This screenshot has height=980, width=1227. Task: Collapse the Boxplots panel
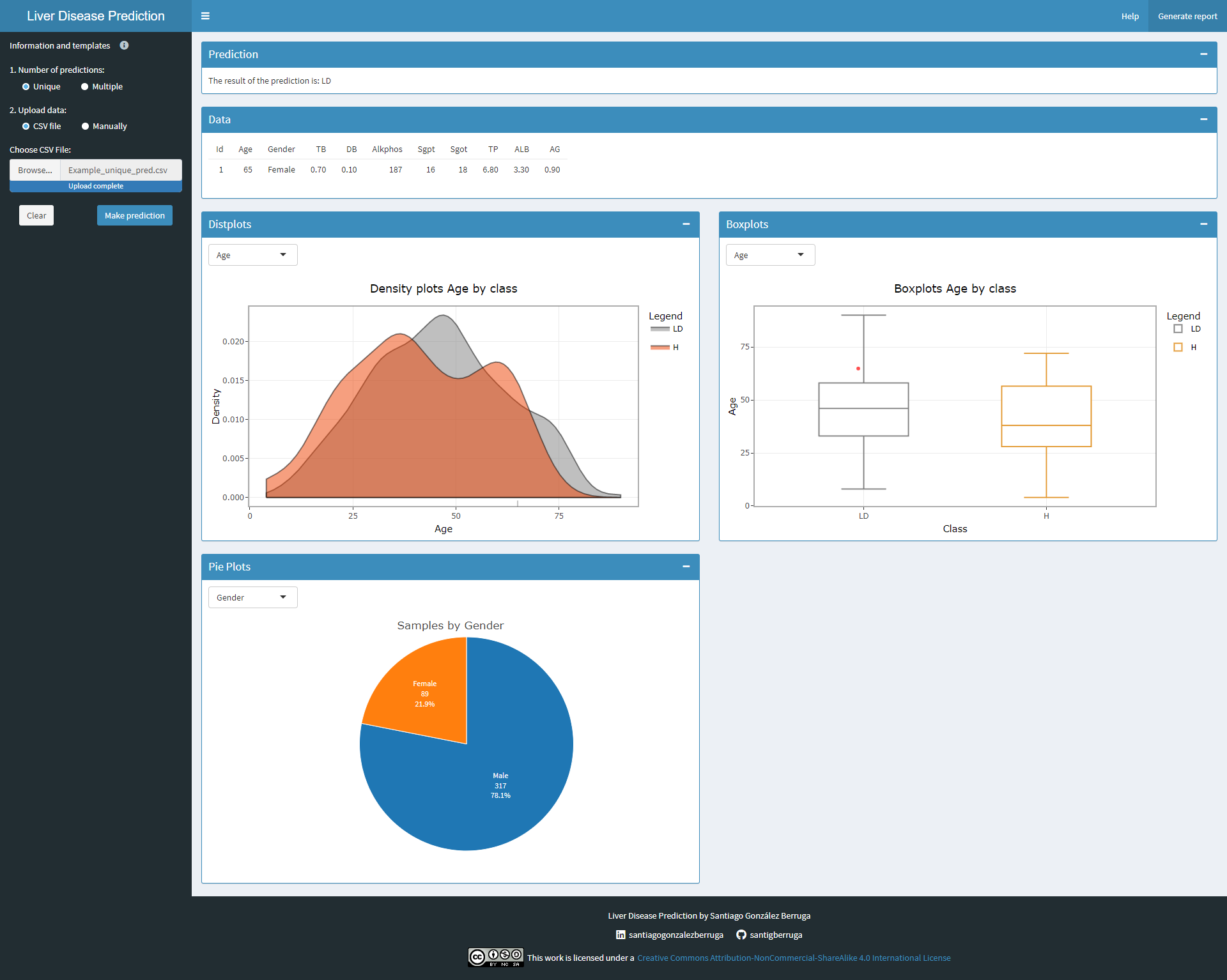pos(1203,224)
